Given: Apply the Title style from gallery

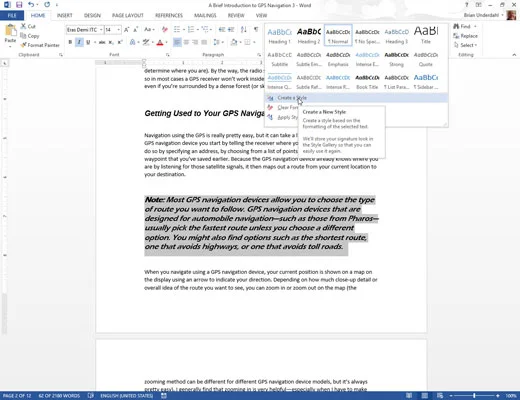Looking at the screenshot, I should click(x=426, y=35).
